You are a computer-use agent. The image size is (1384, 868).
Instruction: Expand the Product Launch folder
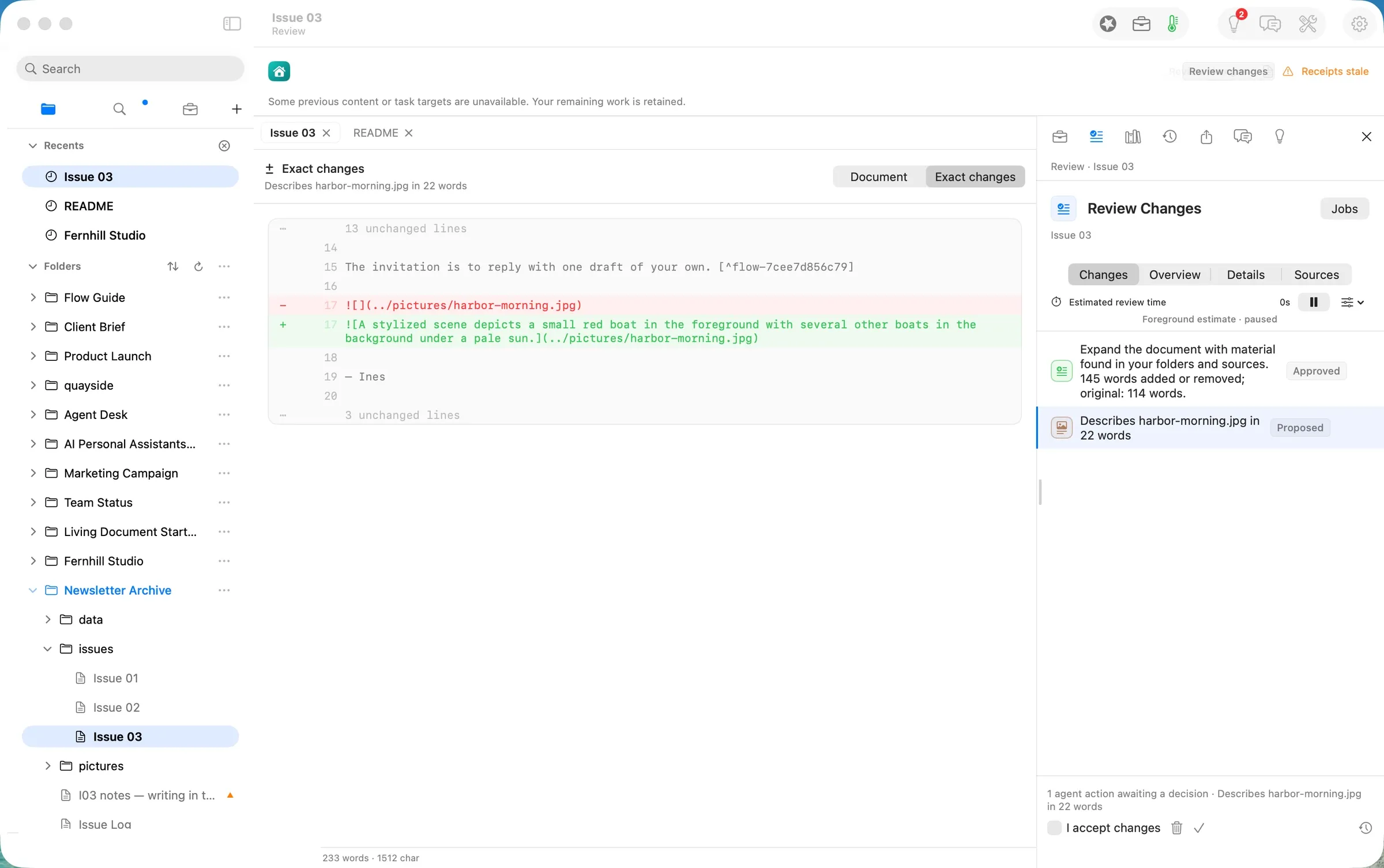click(x=33, y=356)
